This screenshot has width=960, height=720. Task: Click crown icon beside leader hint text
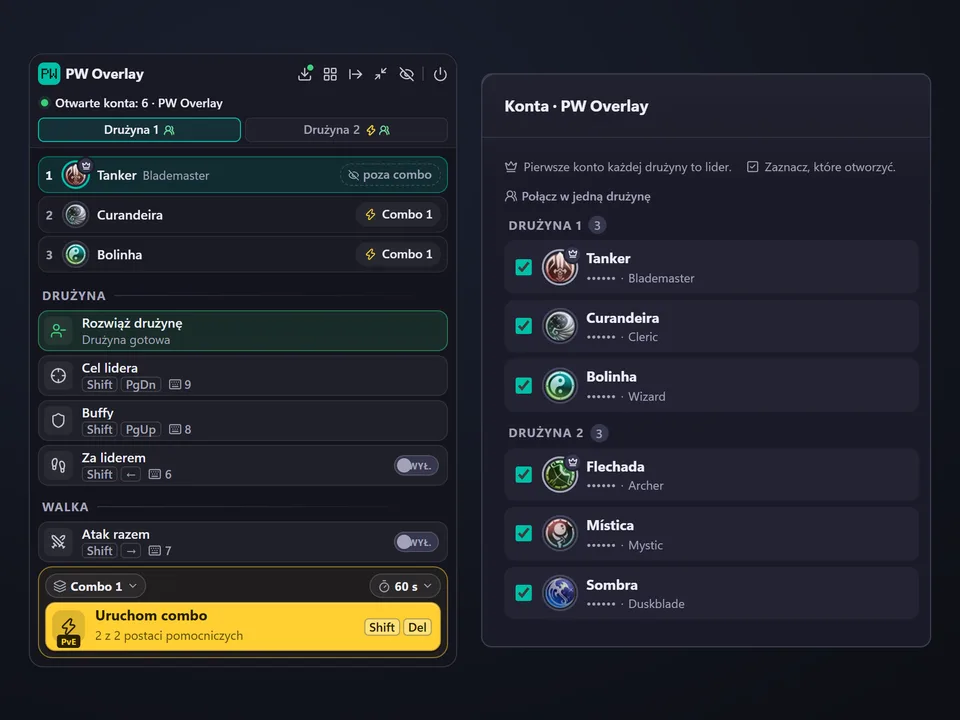pos(511,167)
